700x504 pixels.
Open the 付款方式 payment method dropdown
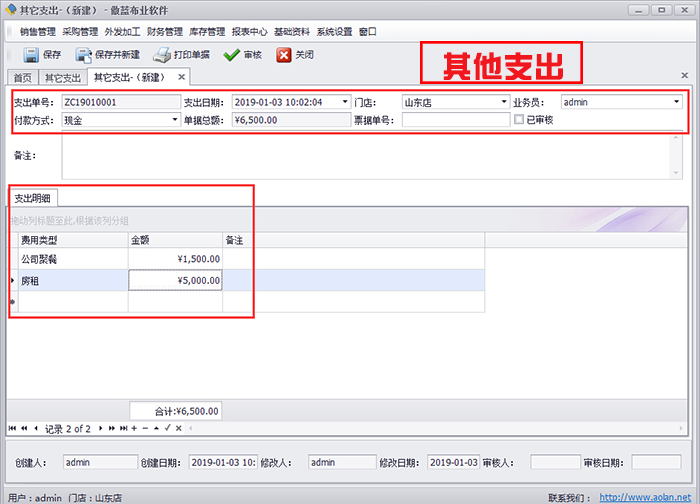tap(174, 120)
